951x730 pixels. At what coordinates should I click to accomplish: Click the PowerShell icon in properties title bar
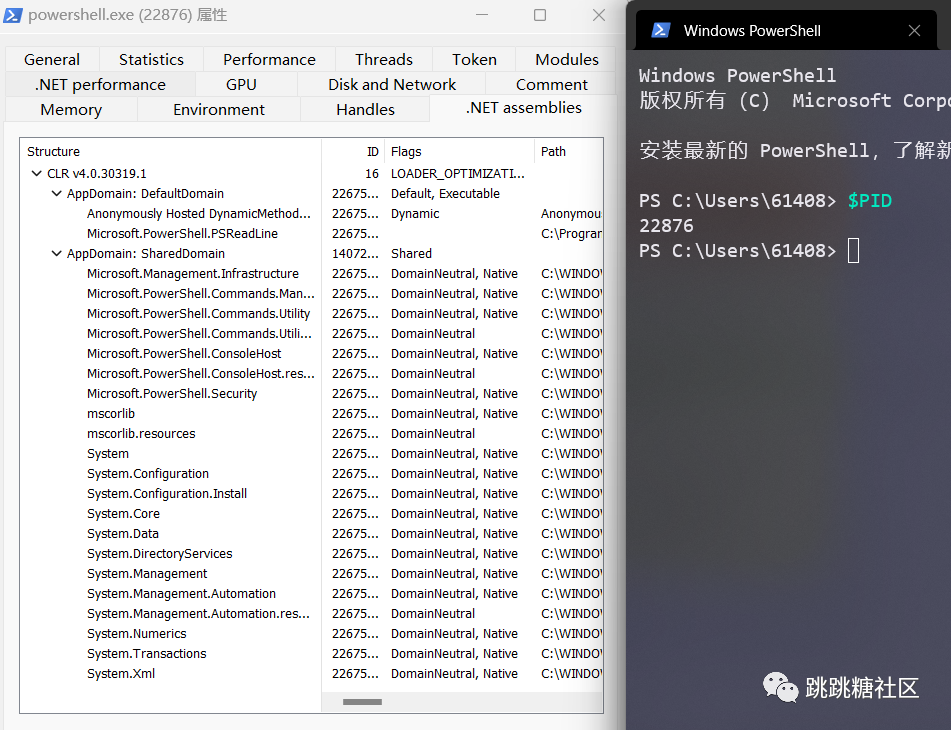pyautogui.click(x=13, y=15)
